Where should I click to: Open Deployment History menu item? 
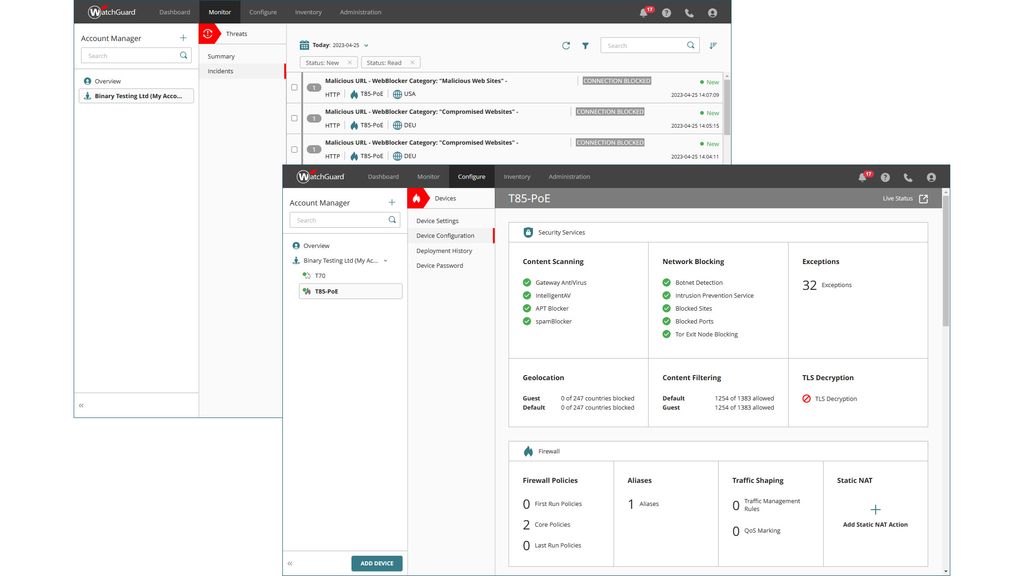point(444,251)
